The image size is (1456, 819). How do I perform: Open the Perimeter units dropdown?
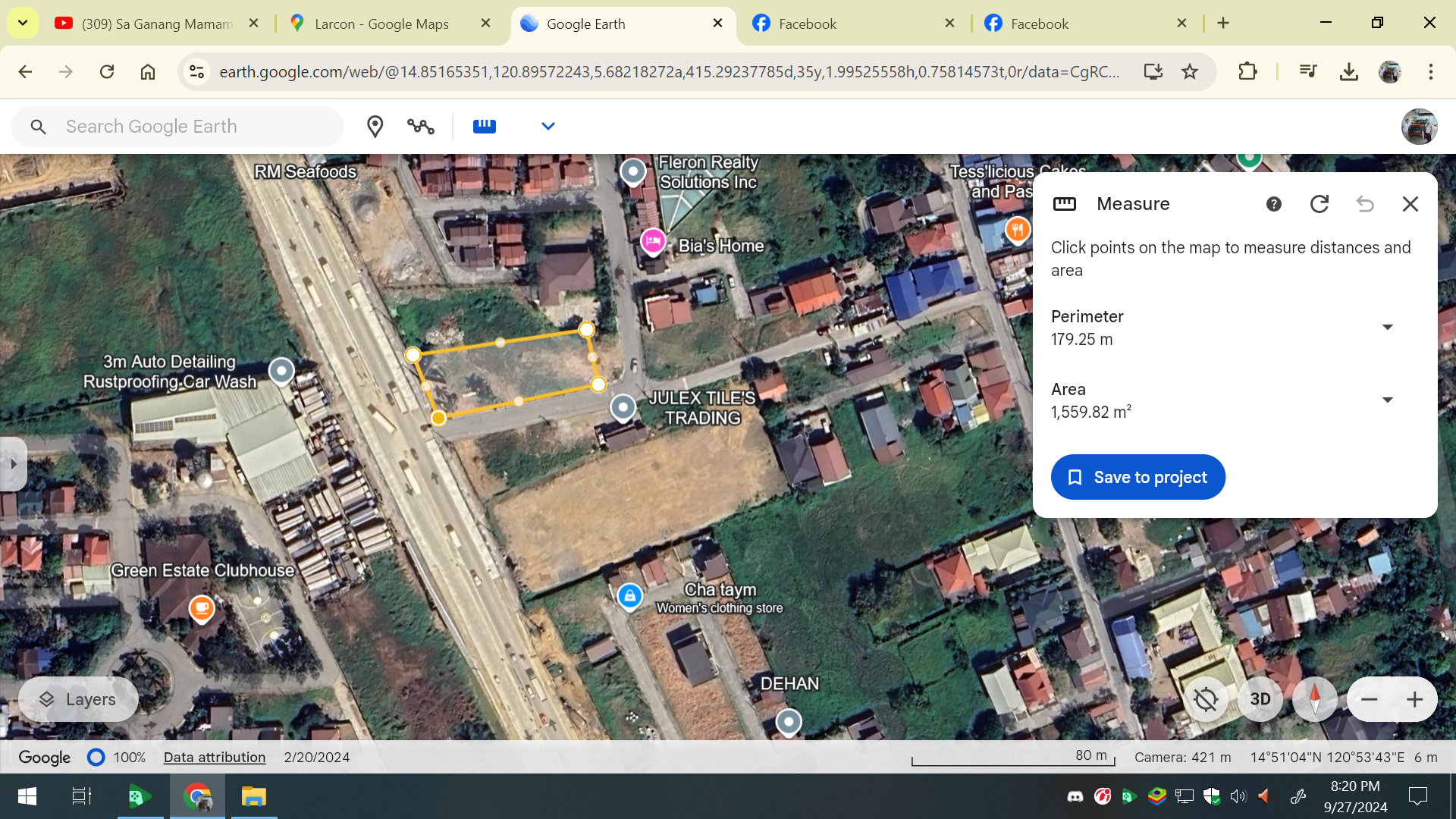tap(1388, 328)
